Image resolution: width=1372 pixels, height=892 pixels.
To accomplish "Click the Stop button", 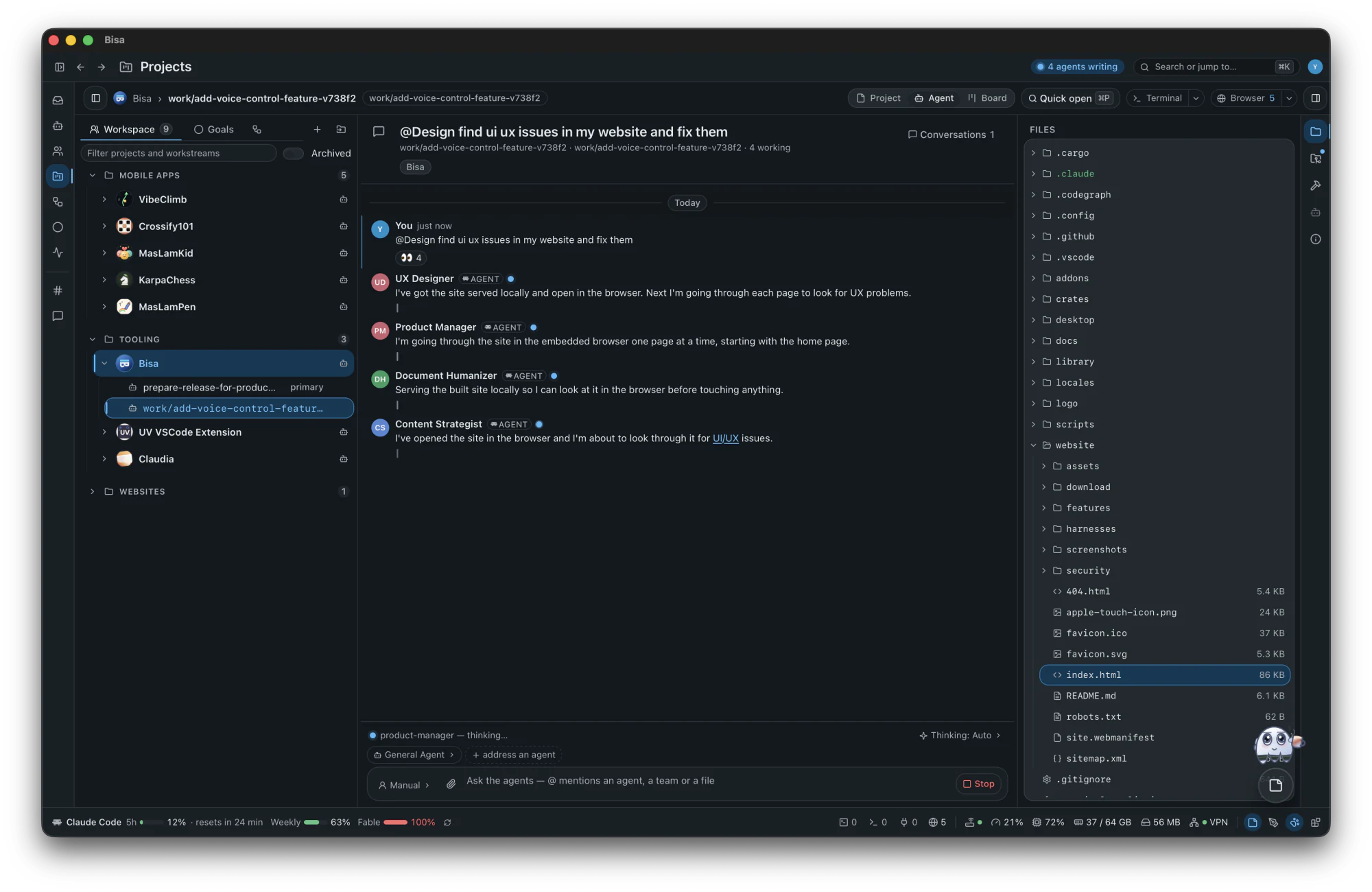I will pos(979,784).
